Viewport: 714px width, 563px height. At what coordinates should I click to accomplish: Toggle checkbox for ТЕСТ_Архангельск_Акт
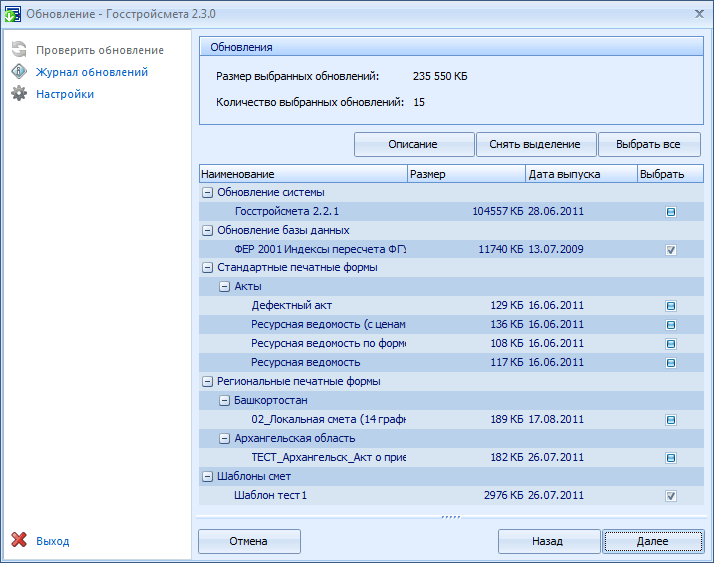pyautogui.click(x=671, y=458)
